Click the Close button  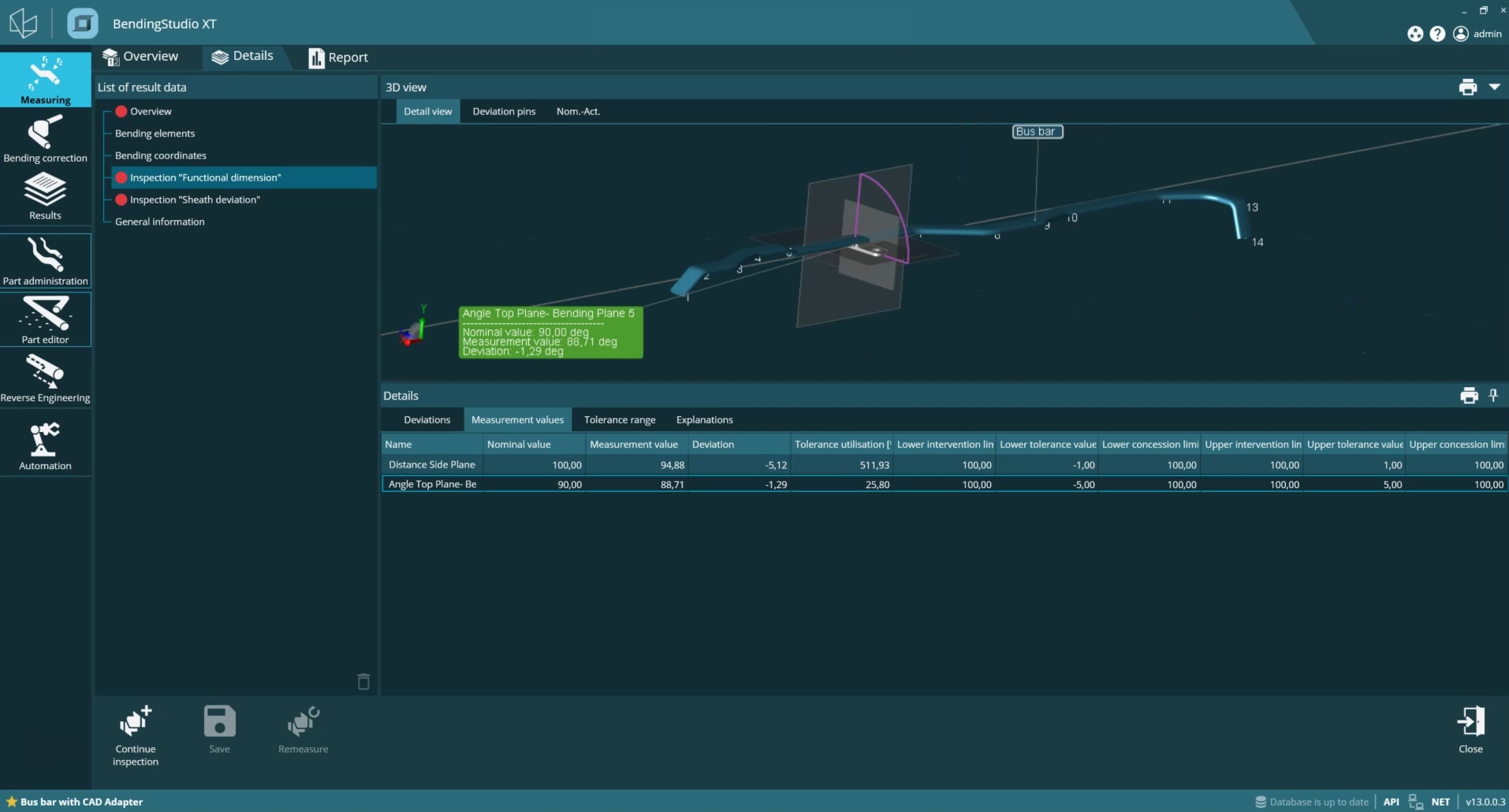(1470, 730)
